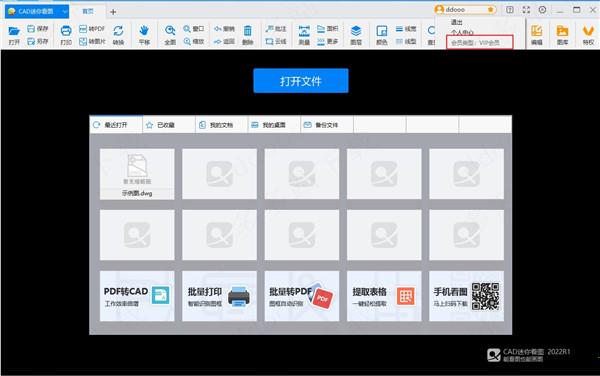Open the 更多 more measurements option
The height and width of the screenshot is (376, 600).
328,41
